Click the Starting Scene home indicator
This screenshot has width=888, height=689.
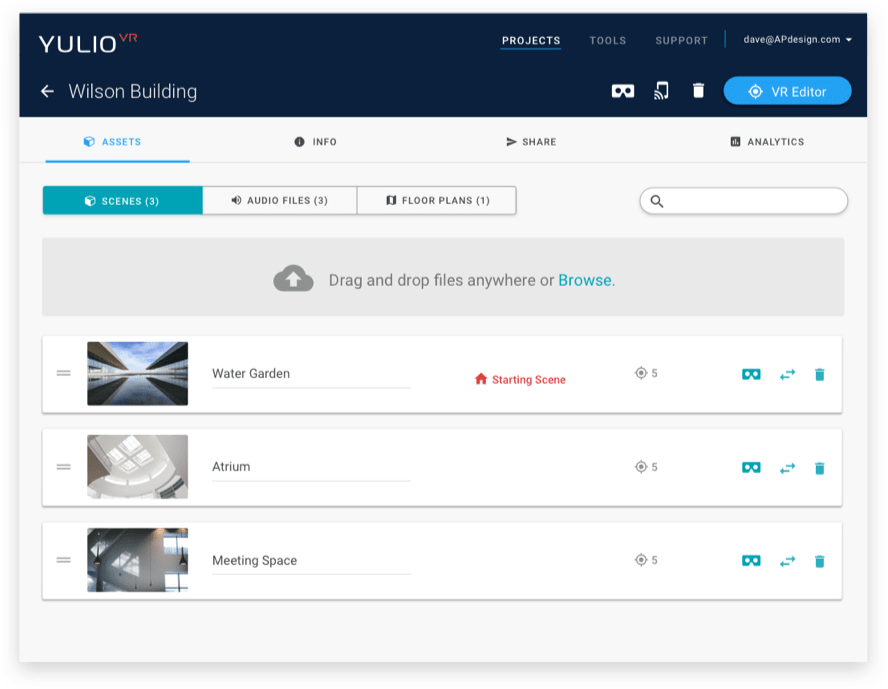[x=520, y=379]
